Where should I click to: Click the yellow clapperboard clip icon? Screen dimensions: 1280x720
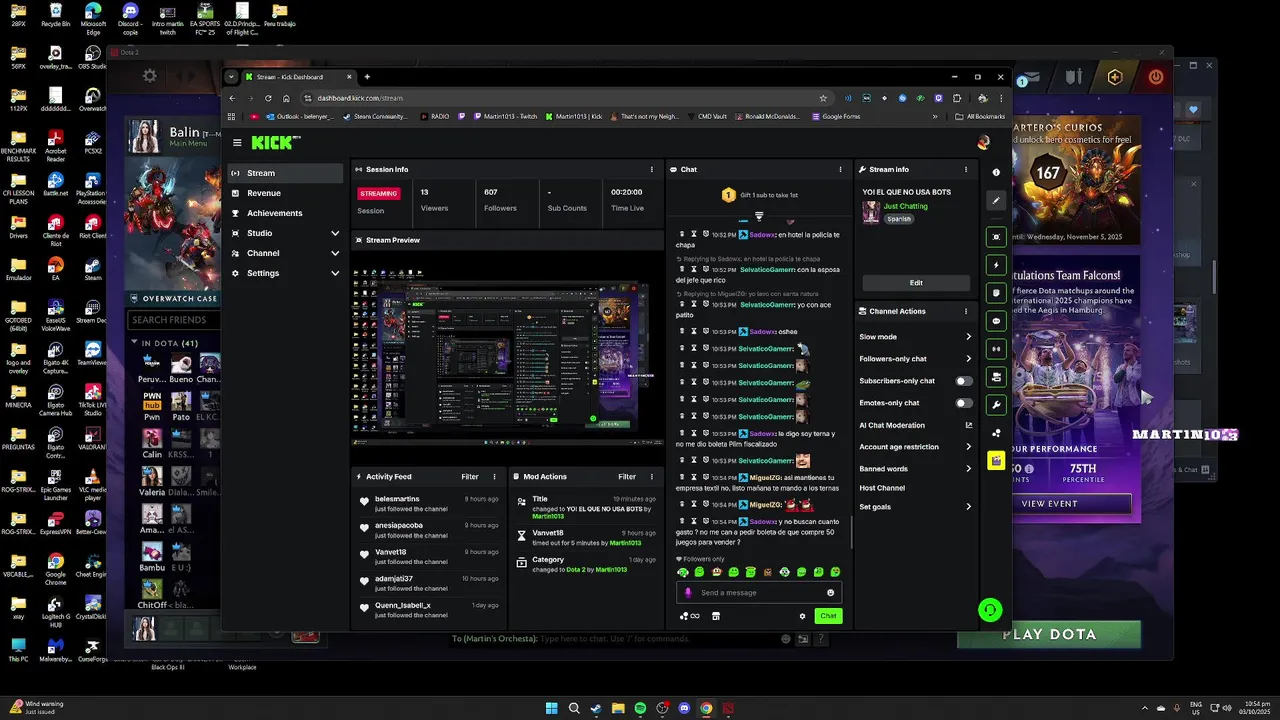(x=996, y=460)
